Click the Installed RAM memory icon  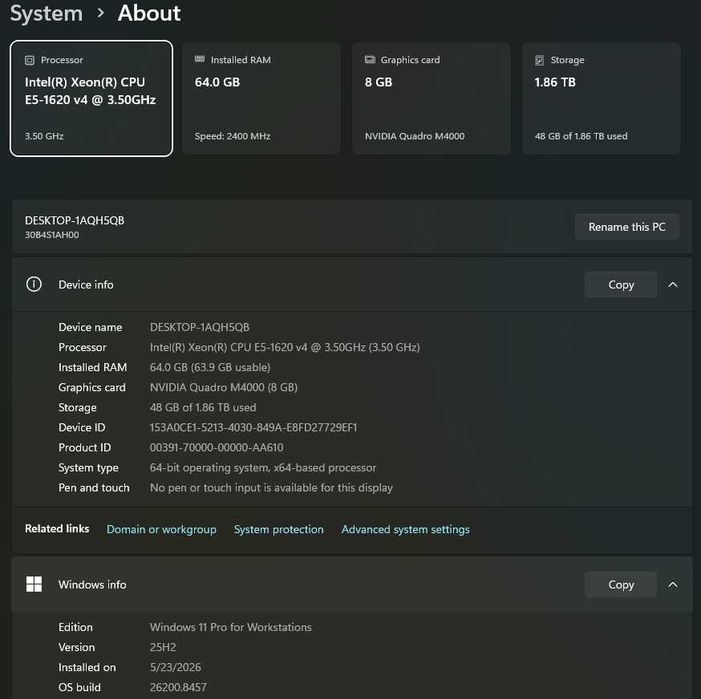(x=200, y=59)
